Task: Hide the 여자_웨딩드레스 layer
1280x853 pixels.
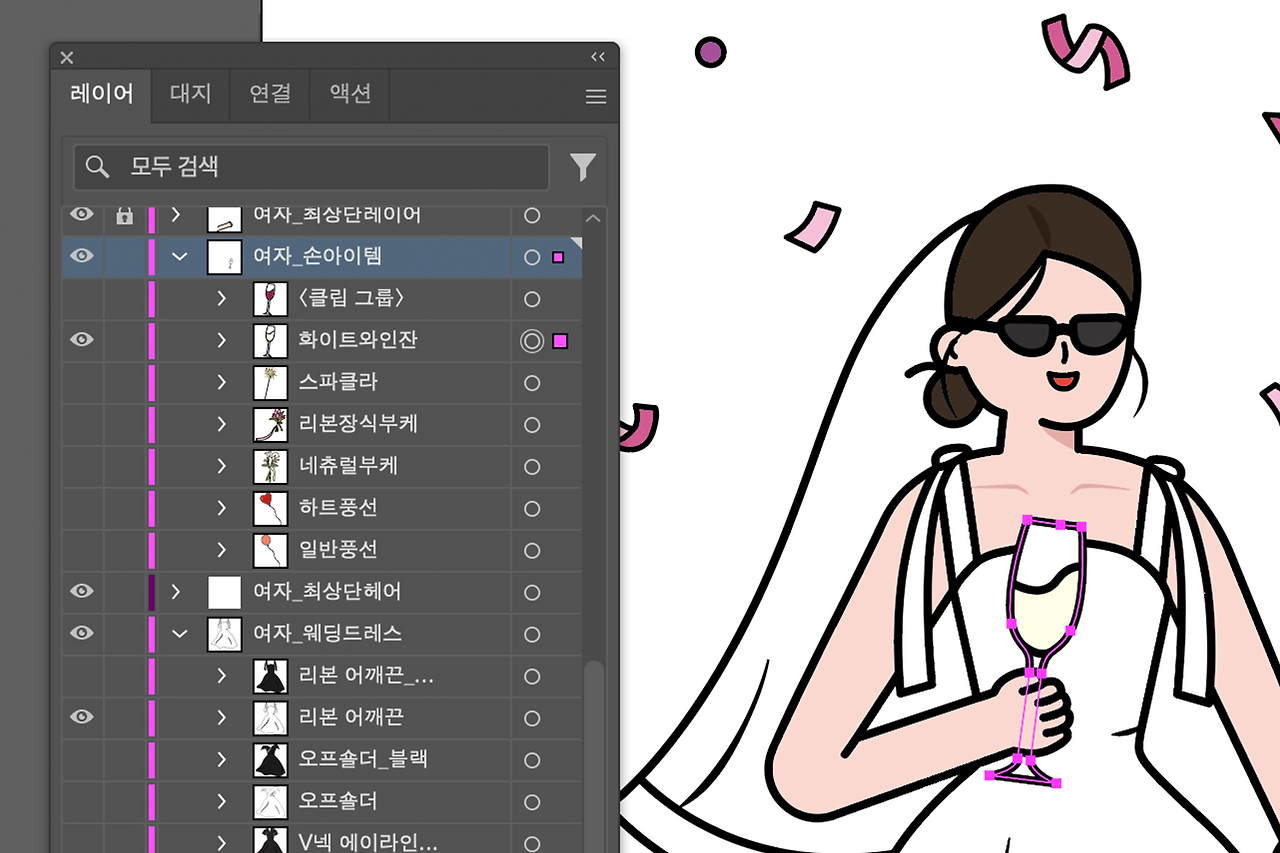Action: 82,633
